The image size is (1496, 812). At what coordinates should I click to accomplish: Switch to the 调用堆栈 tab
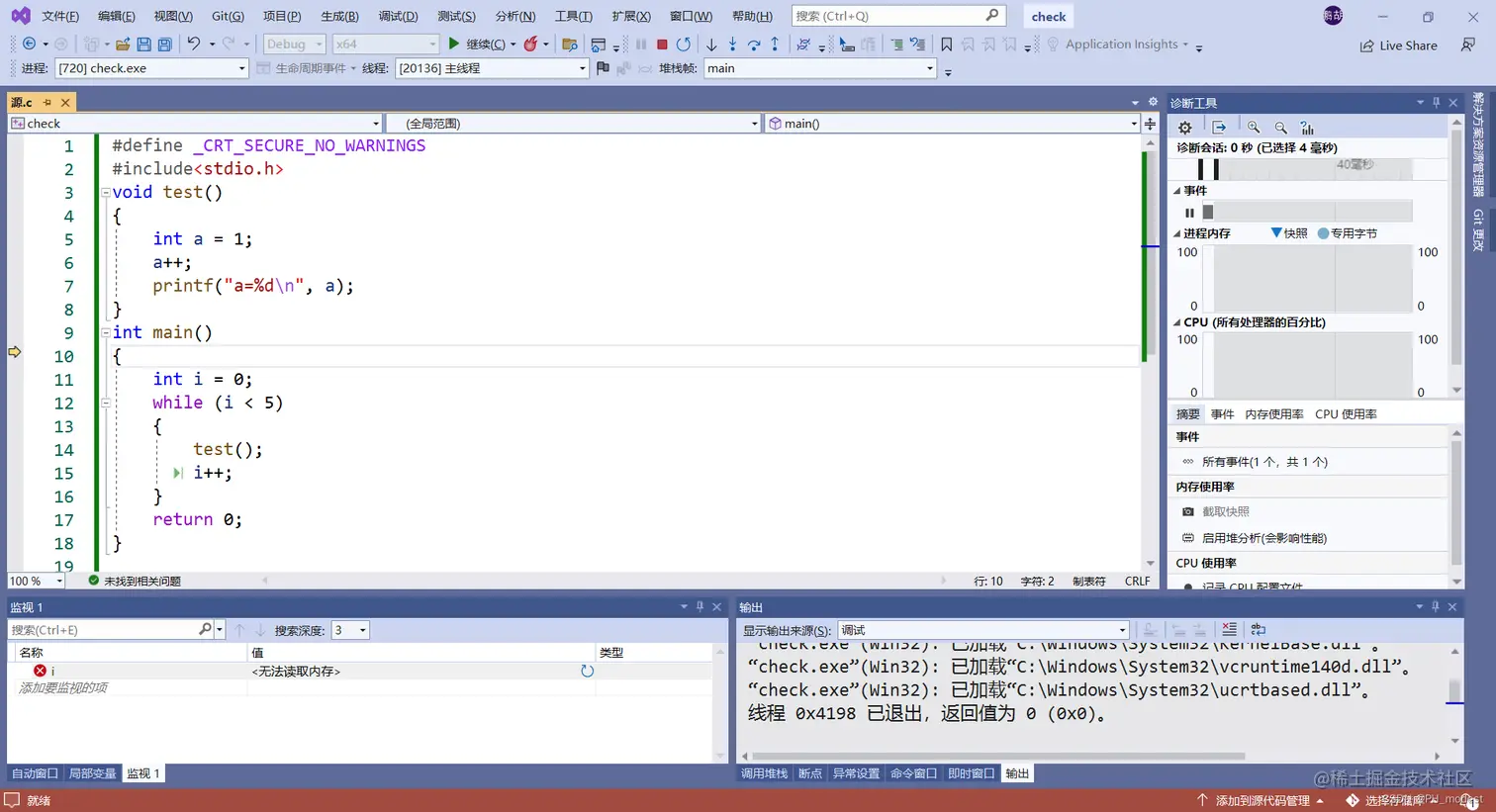(x=764, y=773)
